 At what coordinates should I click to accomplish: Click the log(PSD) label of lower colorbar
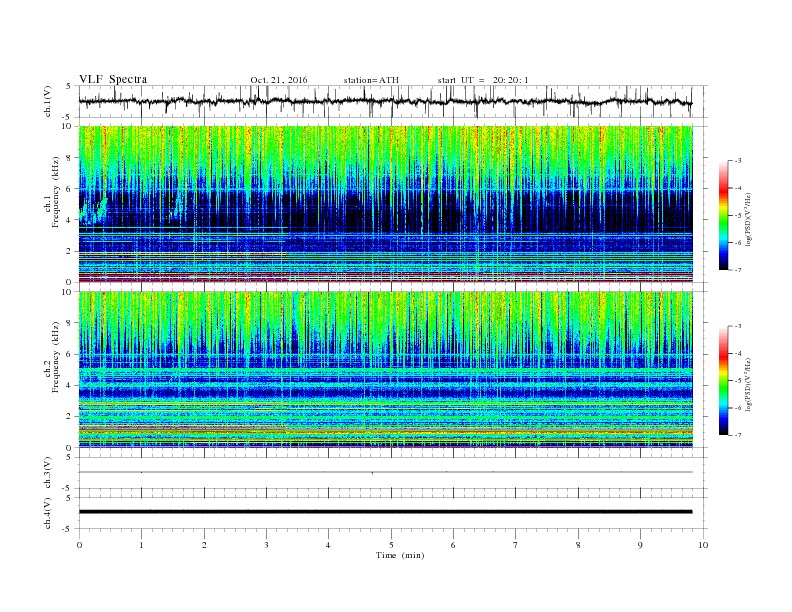[748, 385]
